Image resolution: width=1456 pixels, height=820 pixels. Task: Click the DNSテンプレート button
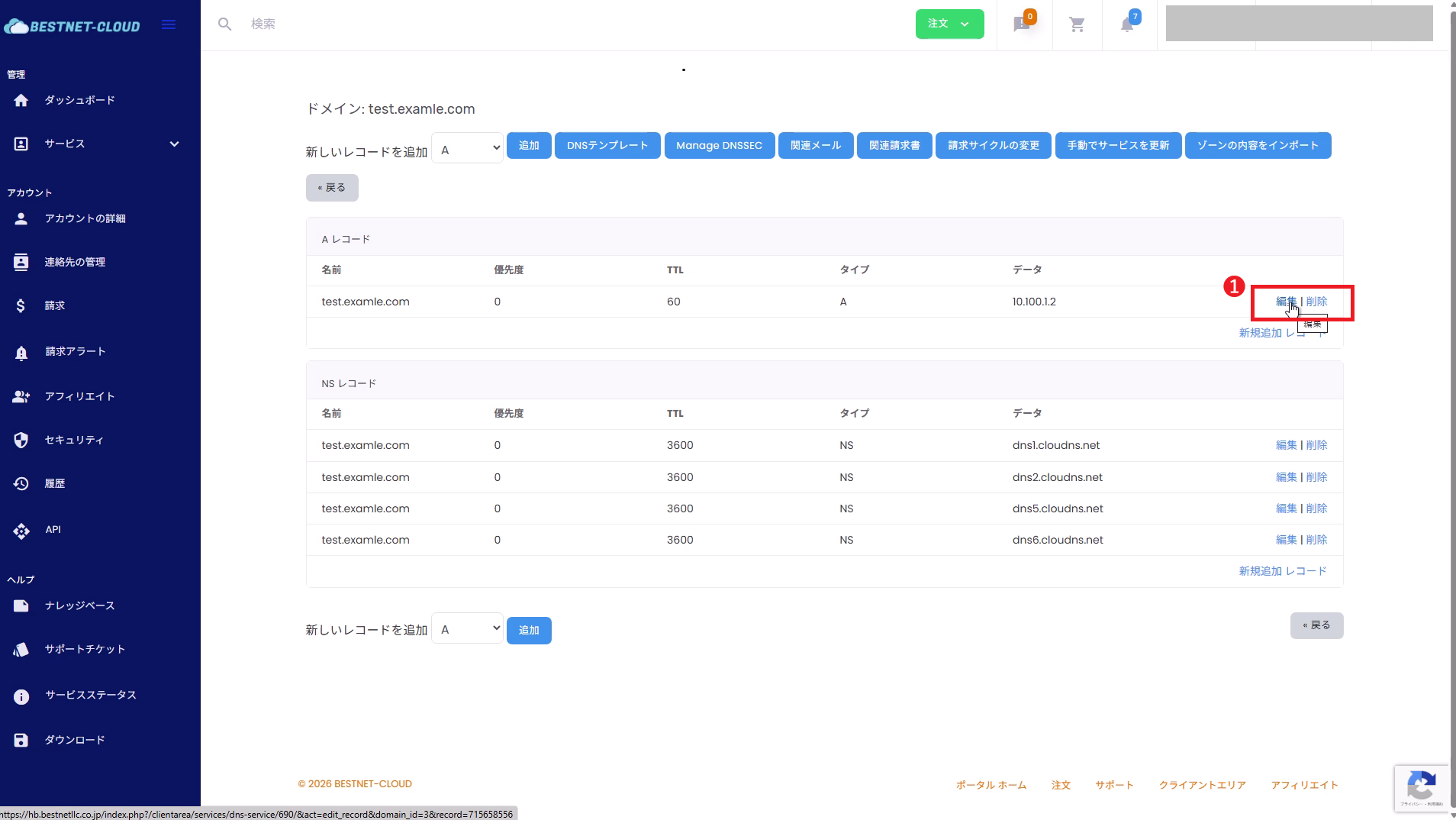607,145
